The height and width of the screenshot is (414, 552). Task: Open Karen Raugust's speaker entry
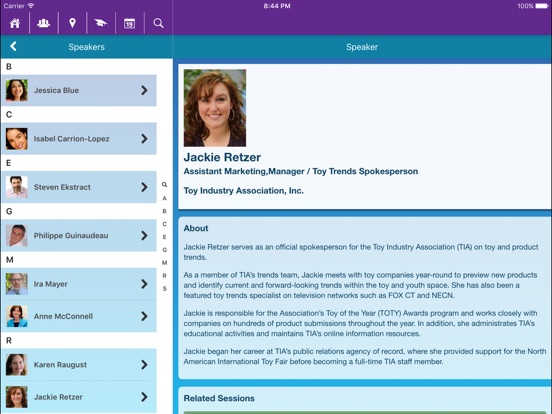click(x=79, y=365)
